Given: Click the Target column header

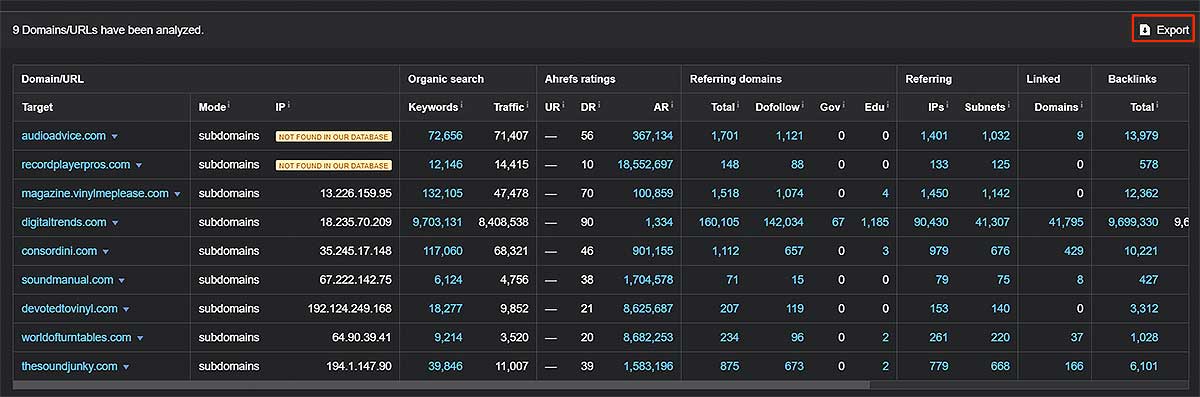Looking at the screenshot, I should click(37, 107).
